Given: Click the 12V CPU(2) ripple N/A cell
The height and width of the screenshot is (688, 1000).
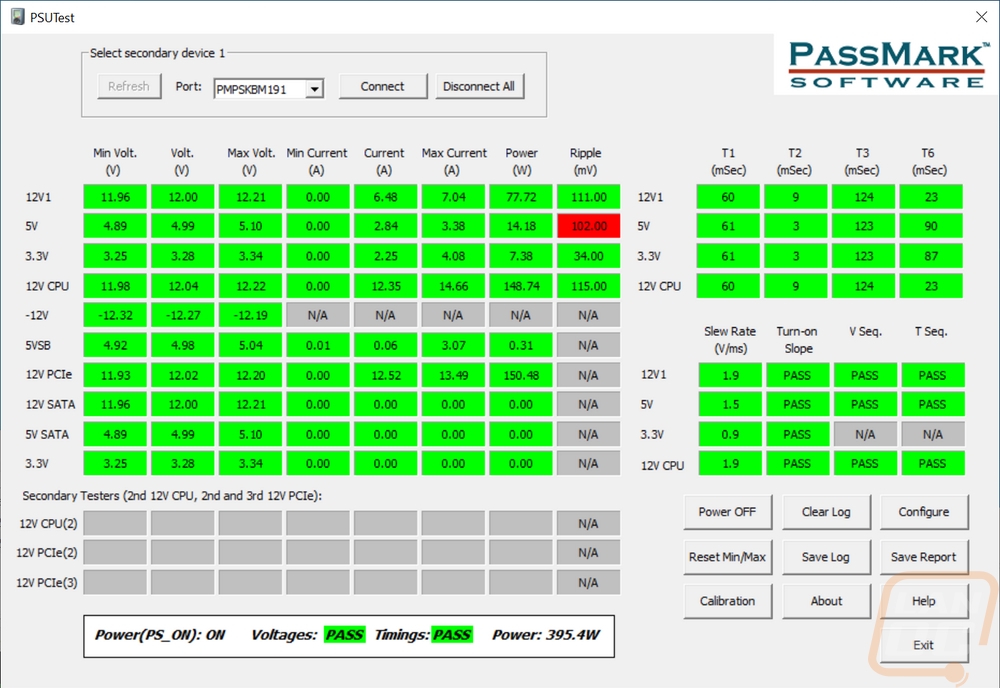Looking at the screenshot, I should 589,524.
